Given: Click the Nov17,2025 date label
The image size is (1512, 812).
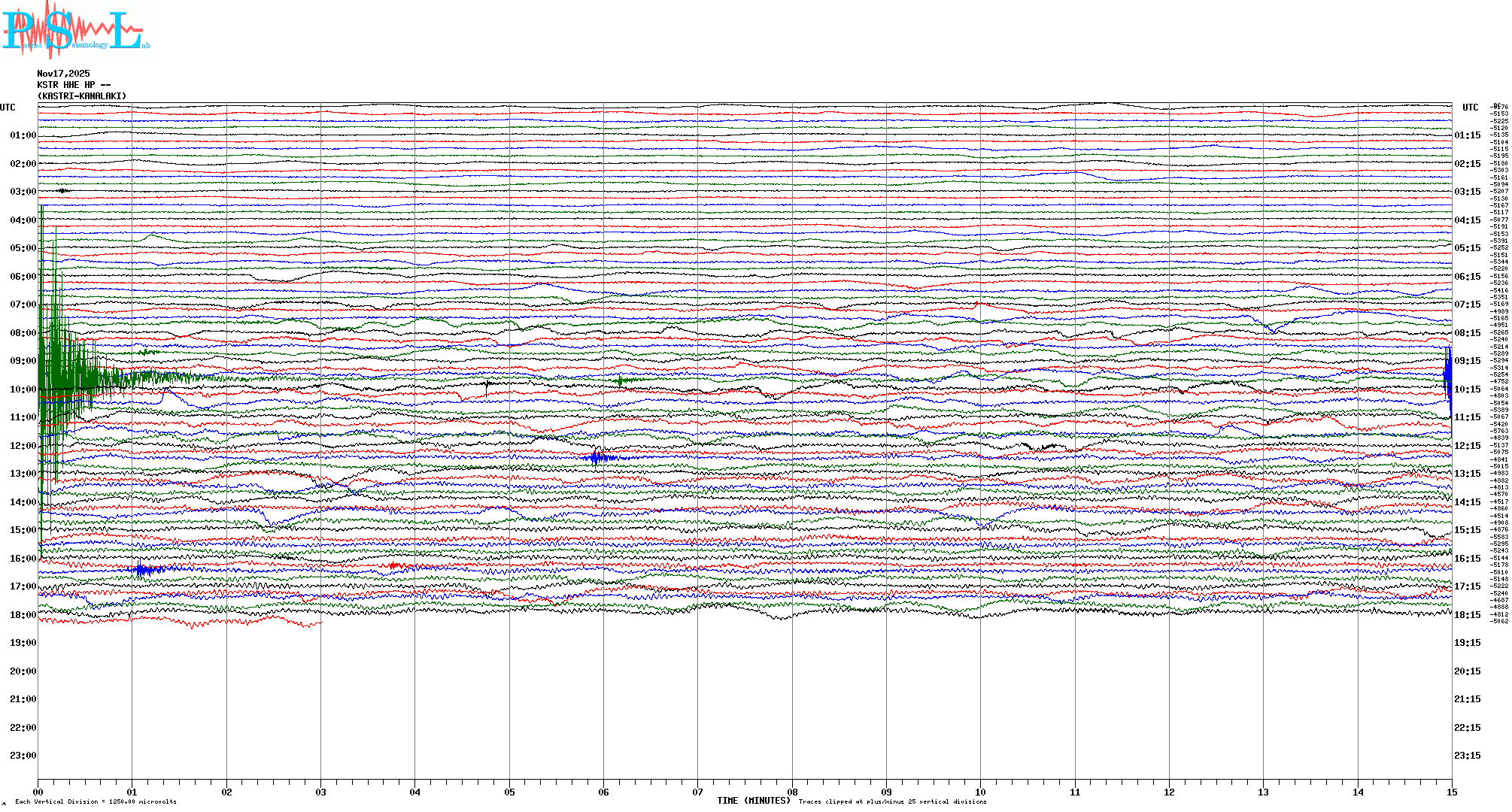Looking at the screenshot, I should click(x=63, y=74).
